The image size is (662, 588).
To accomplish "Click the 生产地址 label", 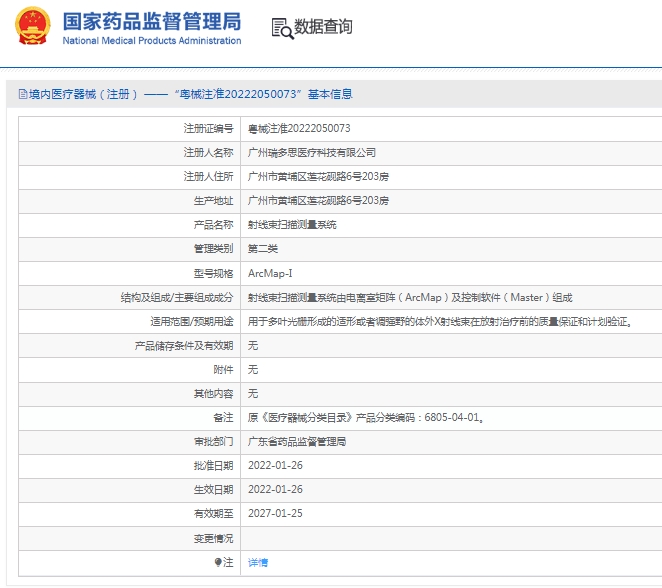I will (x=214, y=201).
